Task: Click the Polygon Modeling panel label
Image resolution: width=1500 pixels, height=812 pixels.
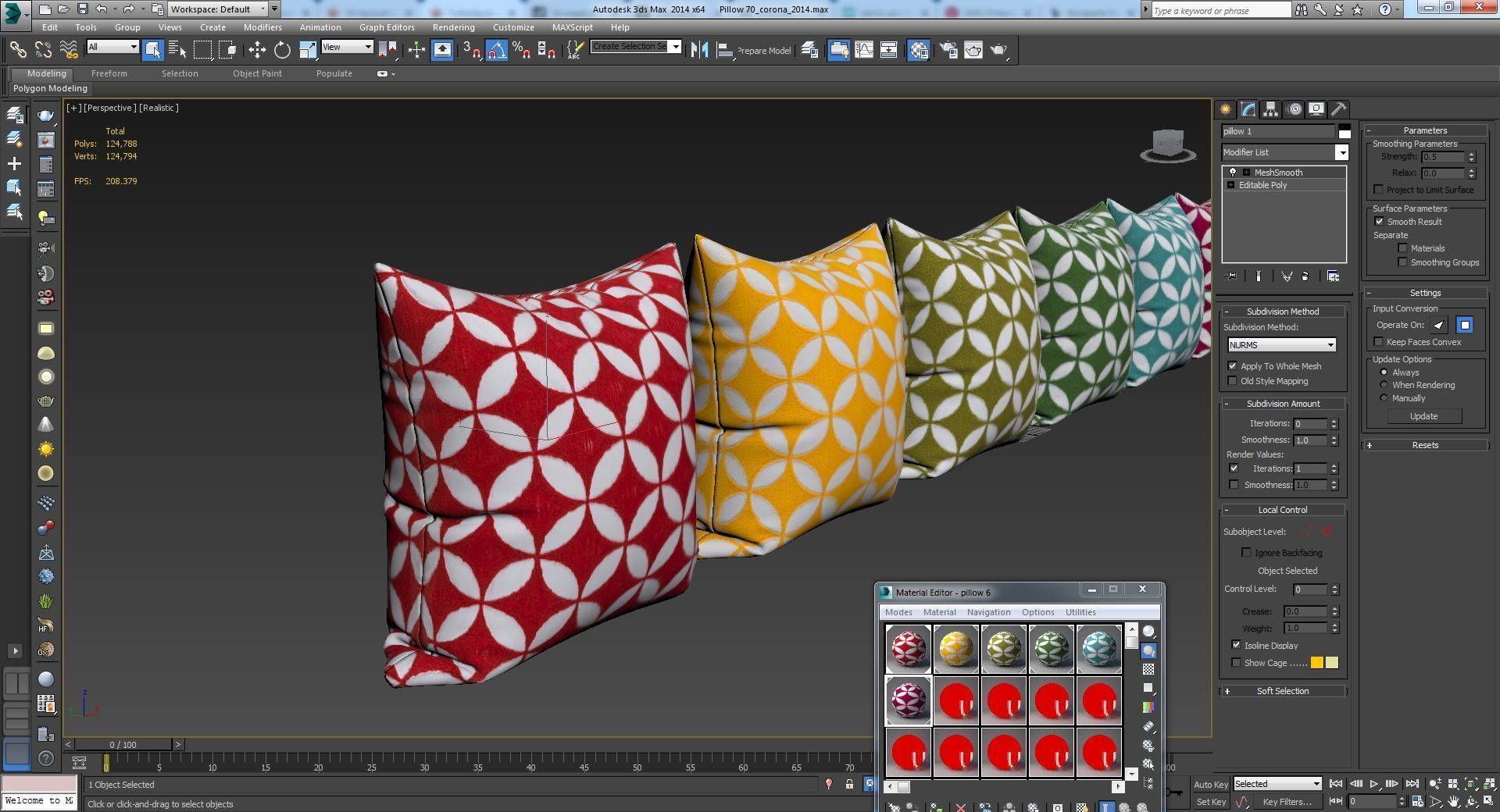Action: coord(50,88)
